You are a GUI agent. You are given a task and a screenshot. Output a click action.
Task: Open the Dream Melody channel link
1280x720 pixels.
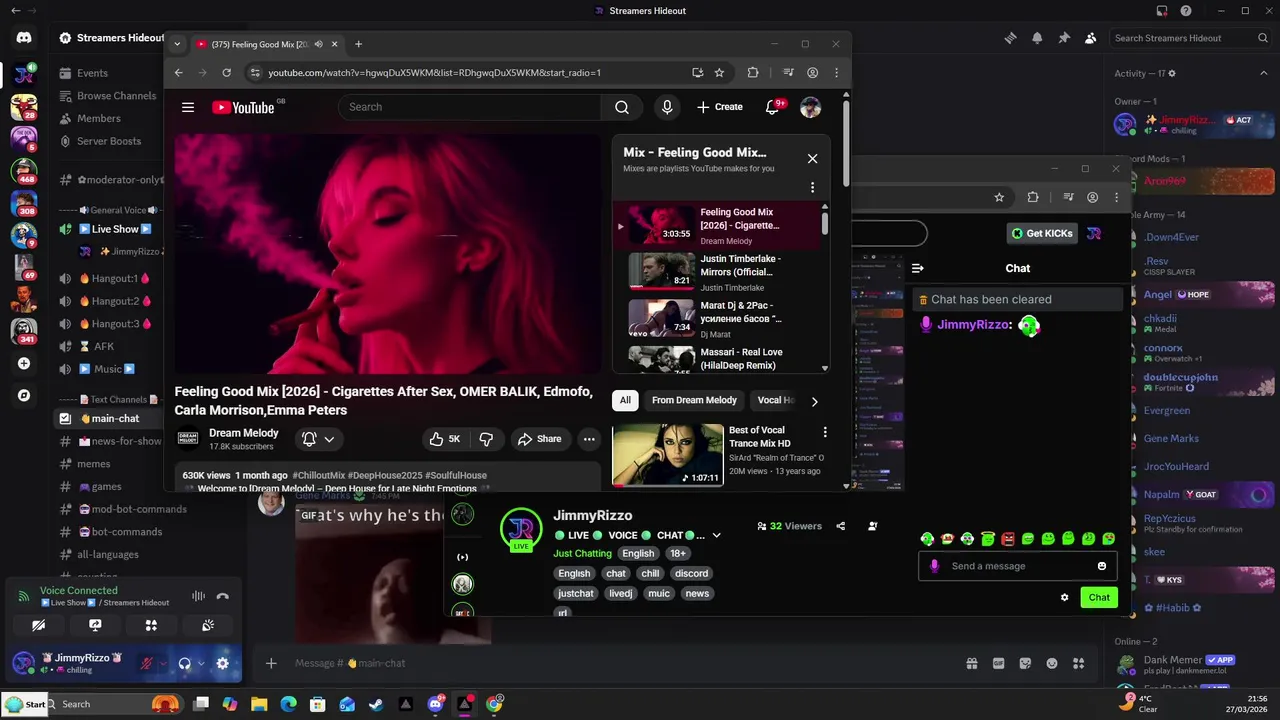coord(243,433)
